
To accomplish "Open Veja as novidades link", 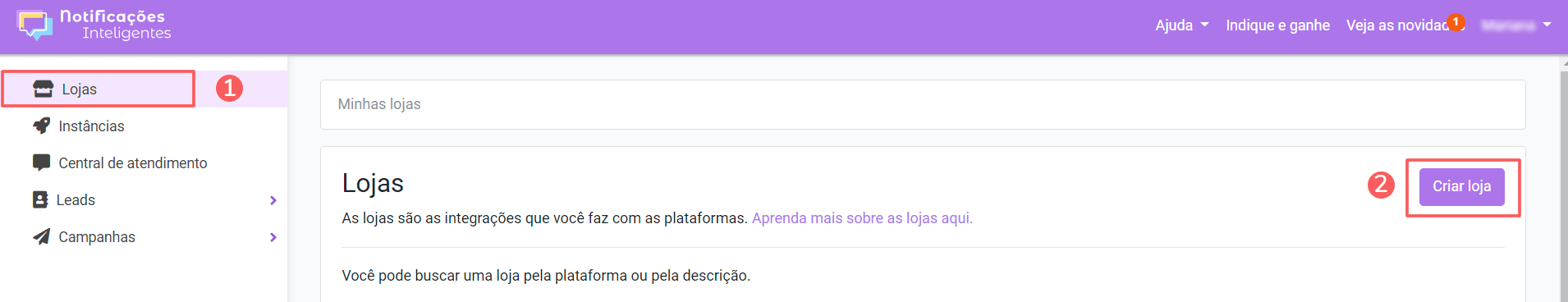I will 1397,25.
